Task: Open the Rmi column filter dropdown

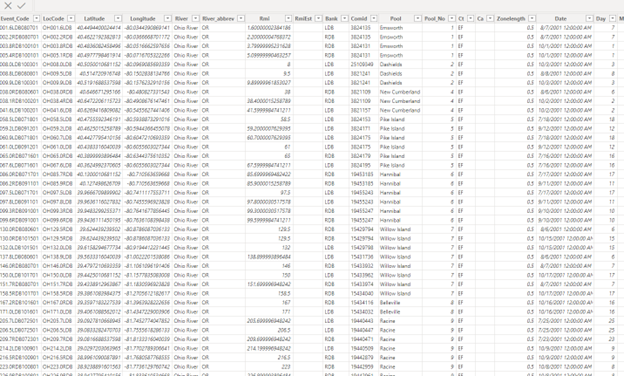Action: pos(289,18)
